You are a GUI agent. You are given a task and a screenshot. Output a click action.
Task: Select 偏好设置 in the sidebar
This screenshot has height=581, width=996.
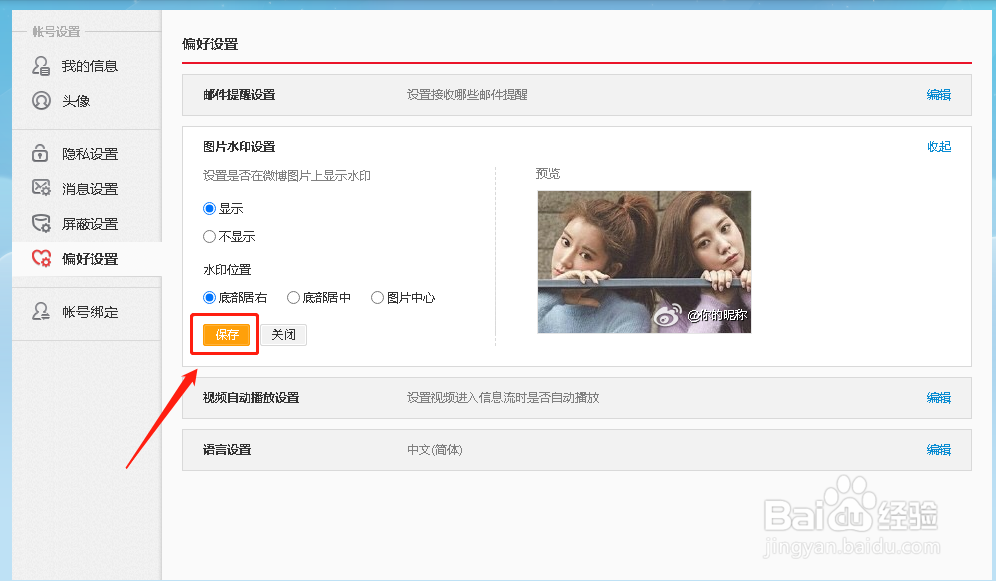[90, 258]
